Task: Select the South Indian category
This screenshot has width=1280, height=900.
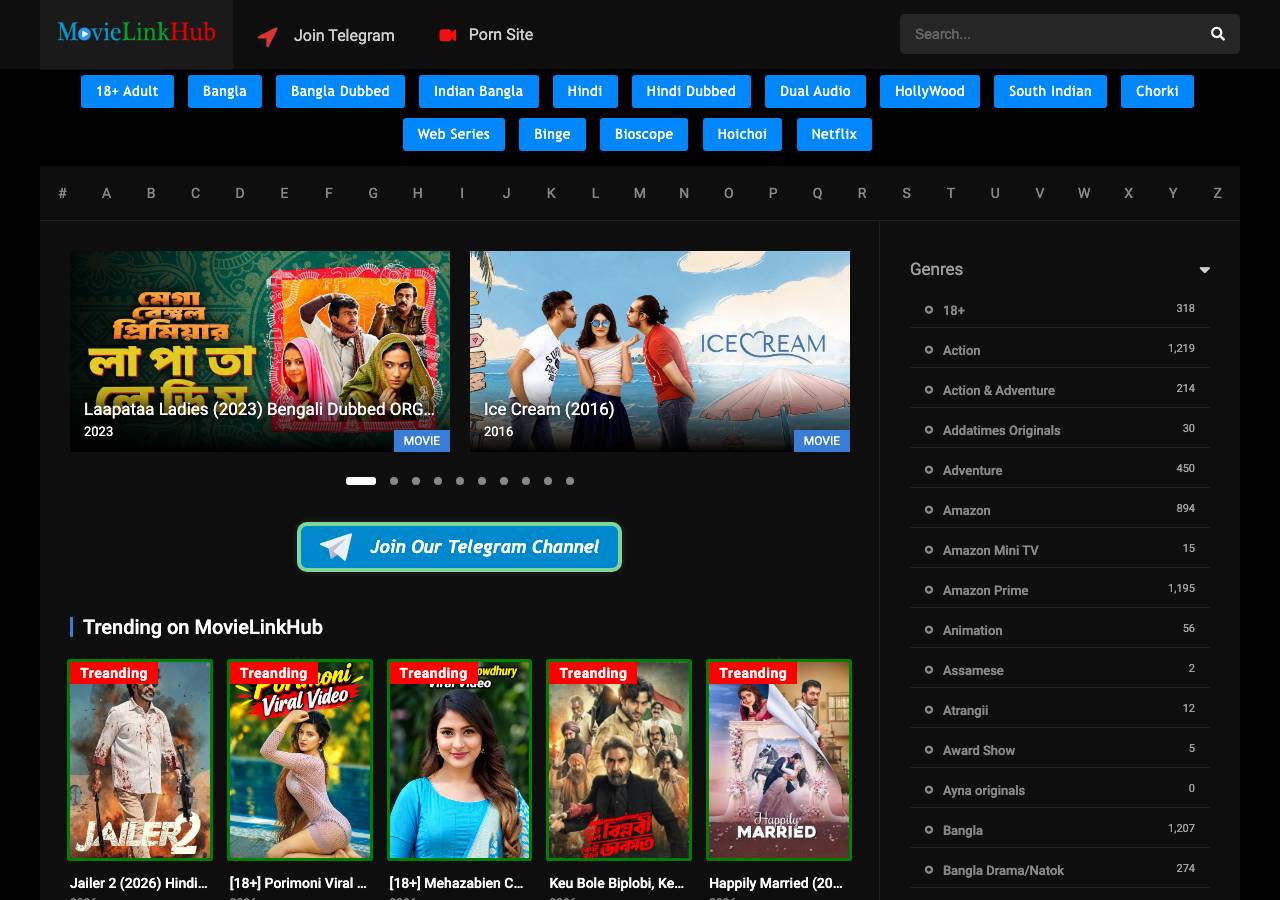Action: pyautogui.click(x=1050, y=91)
